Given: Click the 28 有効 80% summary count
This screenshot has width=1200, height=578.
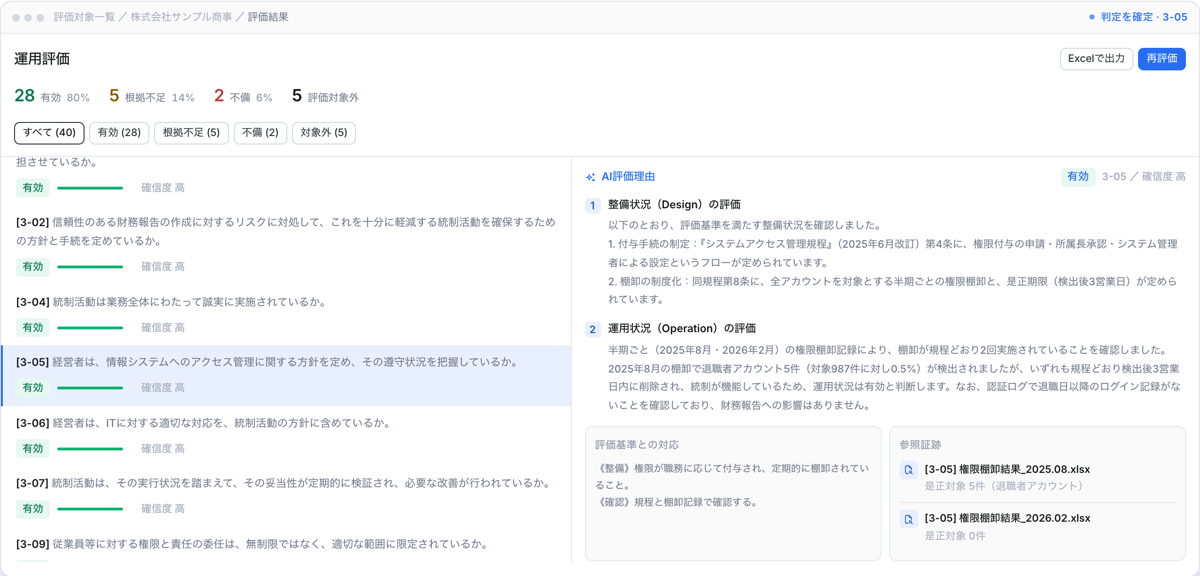Looking at the screenshot, I should (52, 96).
